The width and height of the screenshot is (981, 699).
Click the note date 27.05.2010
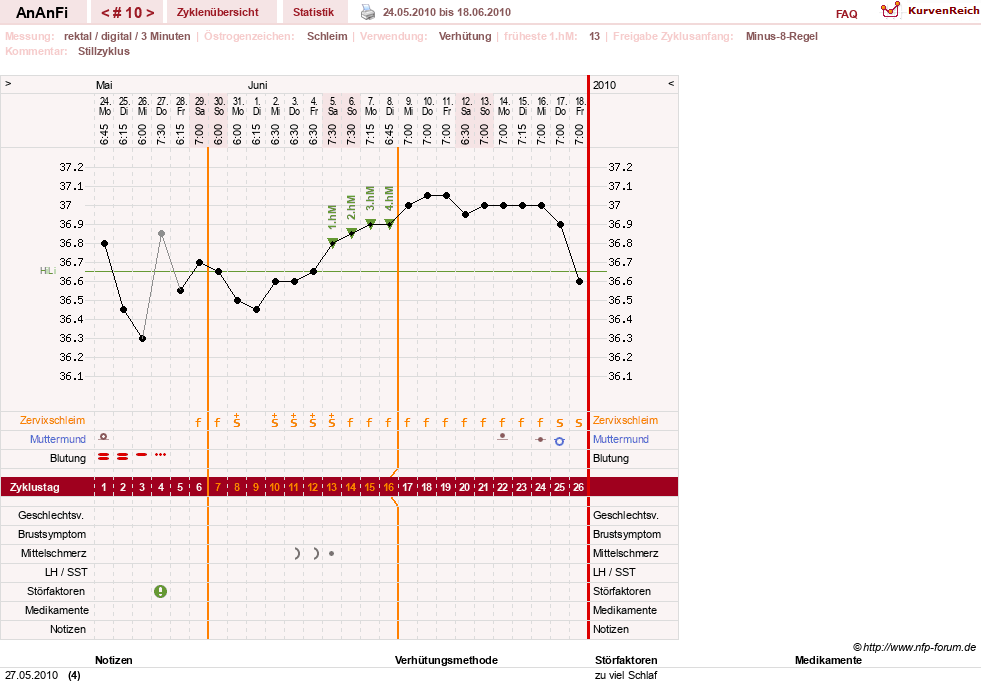click(x=31, y=675)
